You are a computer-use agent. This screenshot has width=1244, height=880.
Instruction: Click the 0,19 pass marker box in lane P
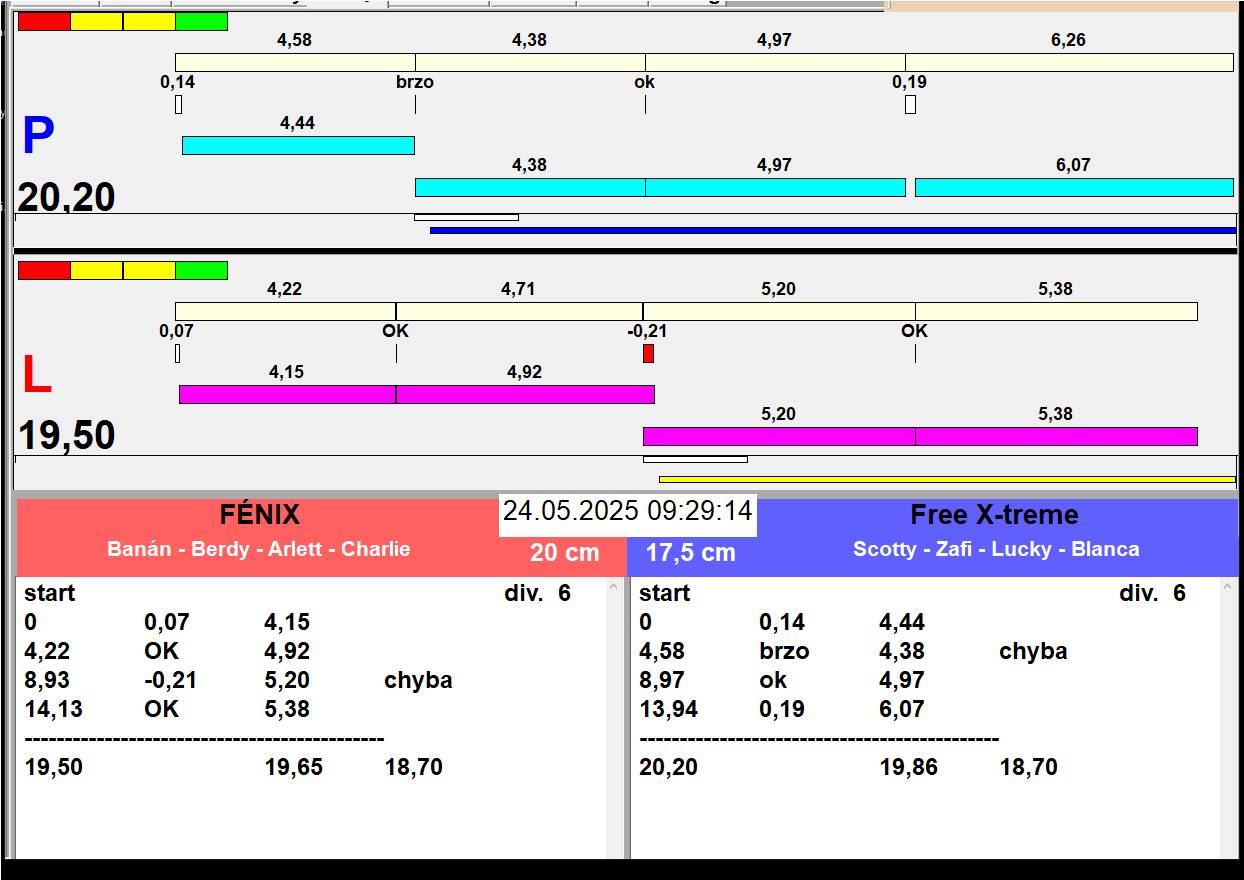tap(910, 104)
